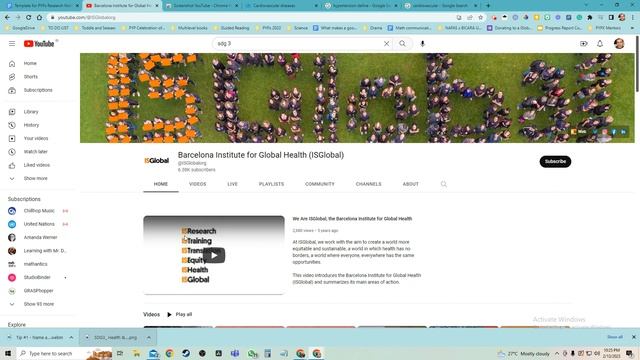Switch to the Community channel tab
The width and height of the screenshot is (640, 360).
point(320,184)
